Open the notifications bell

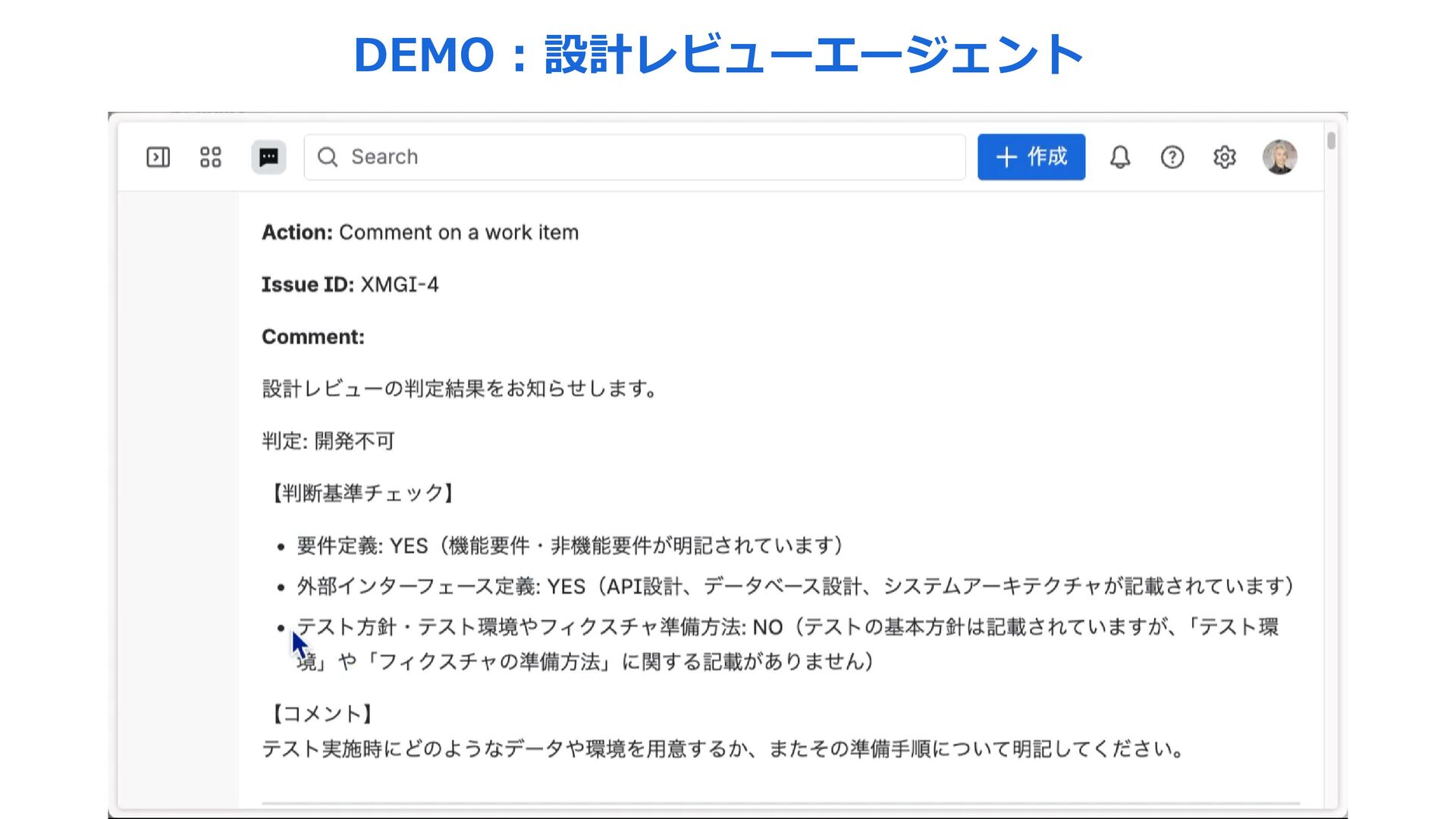click(x=1120, y=157)
